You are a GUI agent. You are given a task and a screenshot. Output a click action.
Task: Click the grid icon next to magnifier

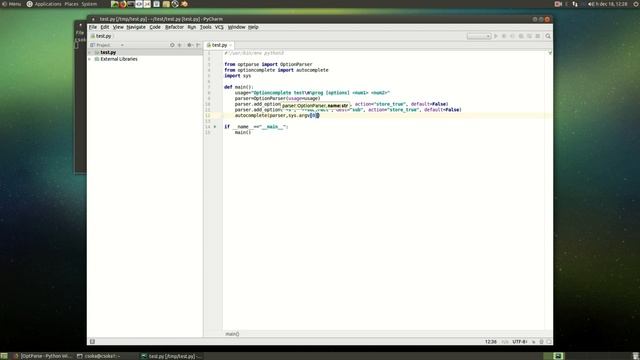[x=538, y=36]
